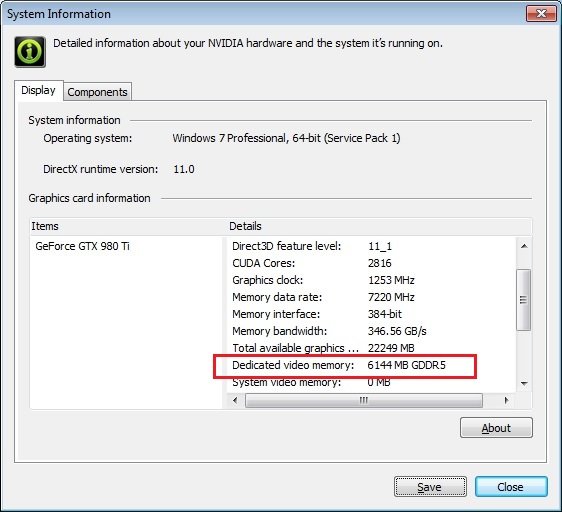Select the Memory bandwidth row
The height and width of the screenshot is (512, 562).
pyautogui.click(x=371, y=331)
